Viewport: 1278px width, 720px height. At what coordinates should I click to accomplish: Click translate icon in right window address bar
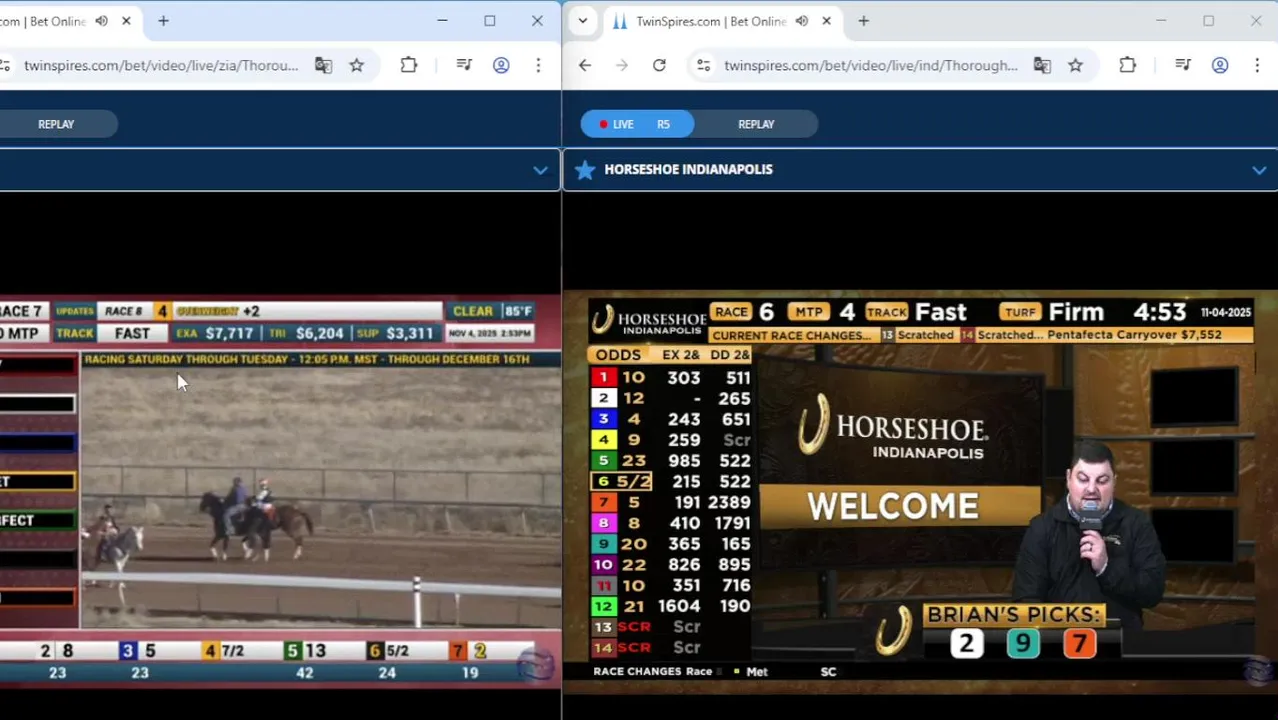tap(1042, 65)
